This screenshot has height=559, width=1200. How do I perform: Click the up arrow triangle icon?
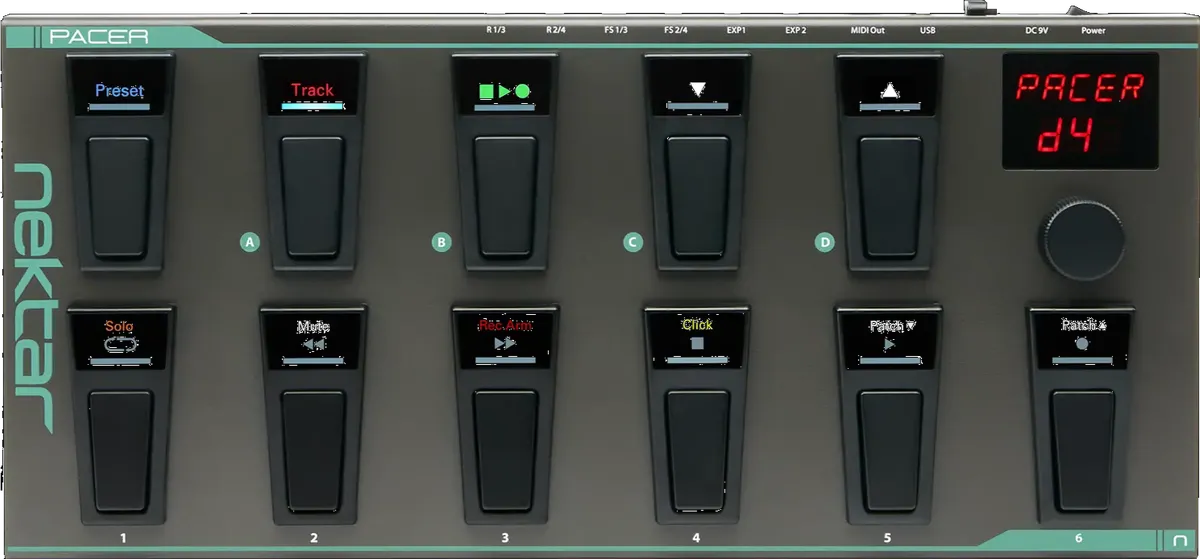pos(889,90)
